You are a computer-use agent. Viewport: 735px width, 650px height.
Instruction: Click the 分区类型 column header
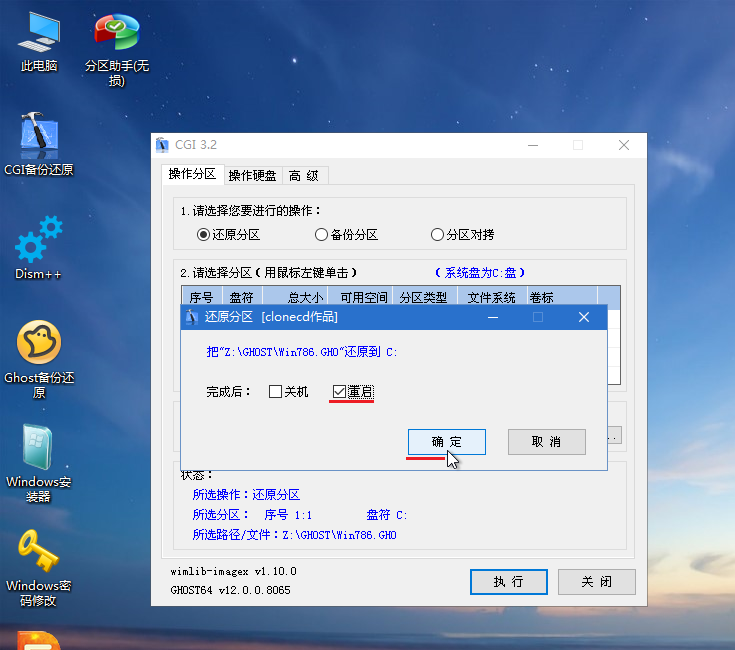(x=425, y=298)
